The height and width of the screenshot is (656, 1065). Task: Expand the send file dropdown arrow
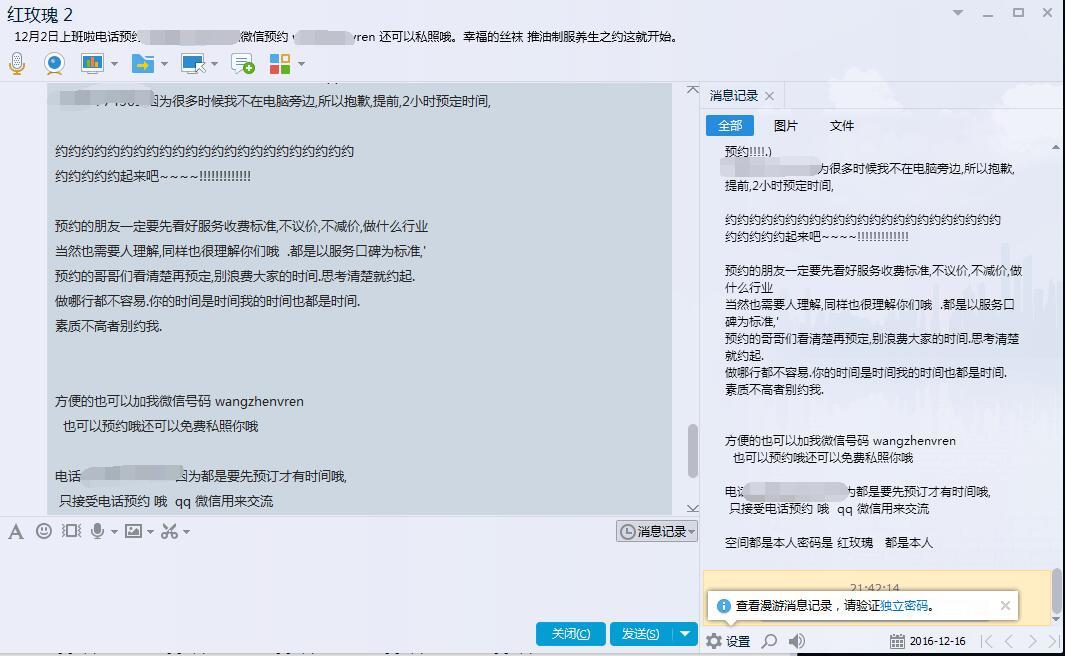pos(164,64)
